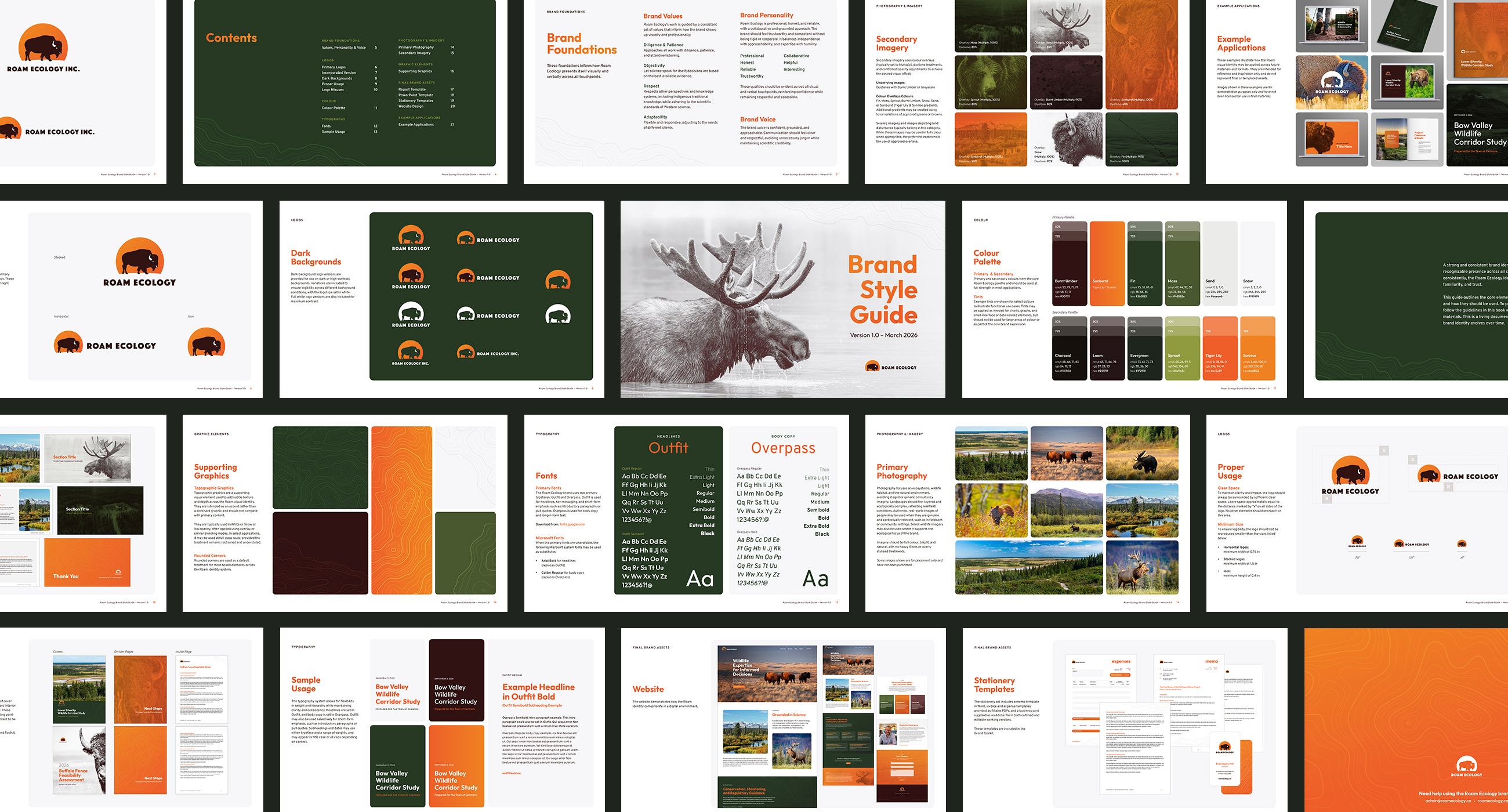Screen dimensions: 1508x812
Task: Open the elk photo in Primary Photography grid
Action: pyautogui.click(x=1142, y=567)
